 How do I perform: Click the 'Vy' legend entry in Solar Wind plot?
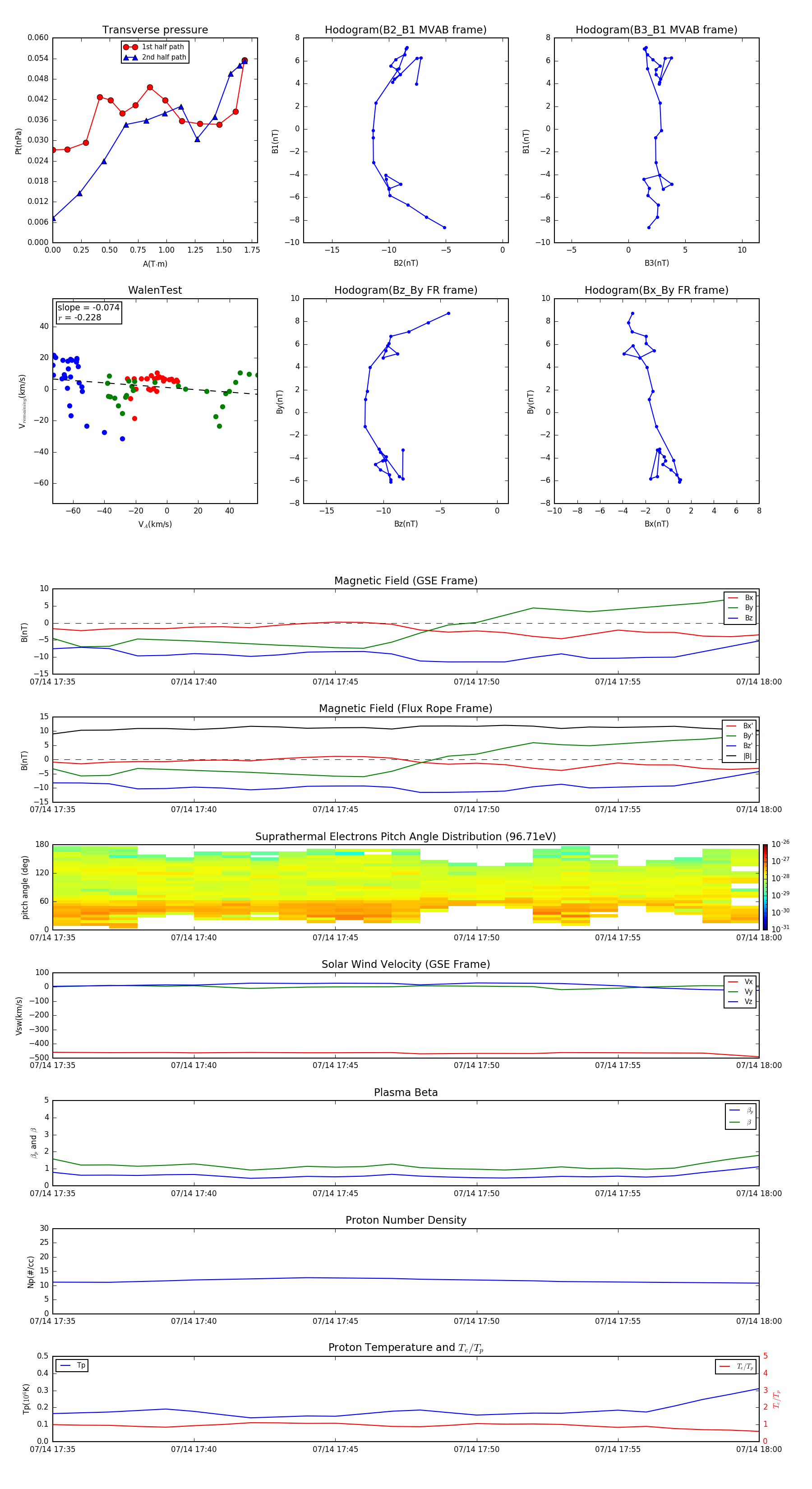click(740, 992)
